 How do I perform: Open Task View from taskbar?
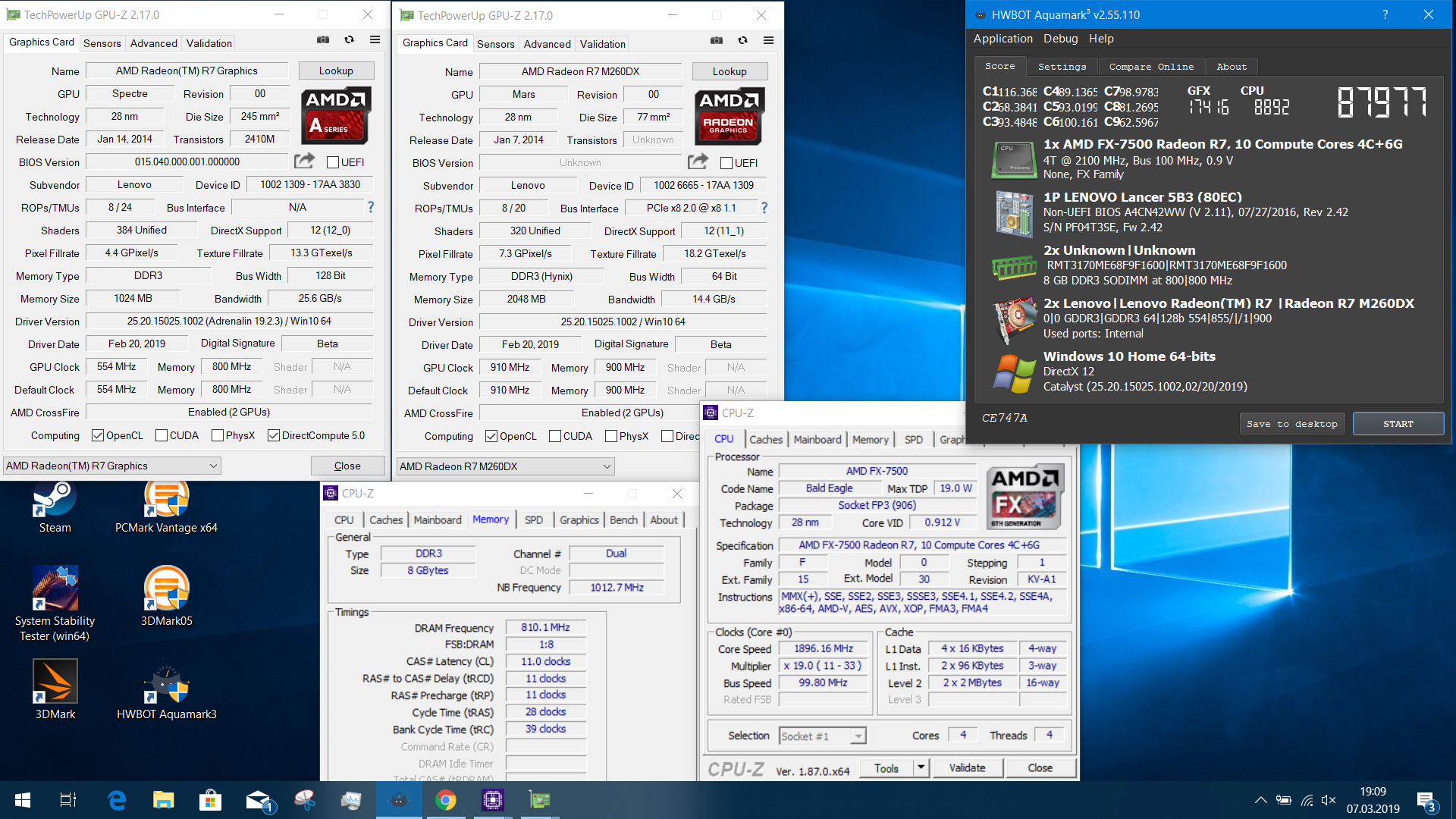click(68, 800)
